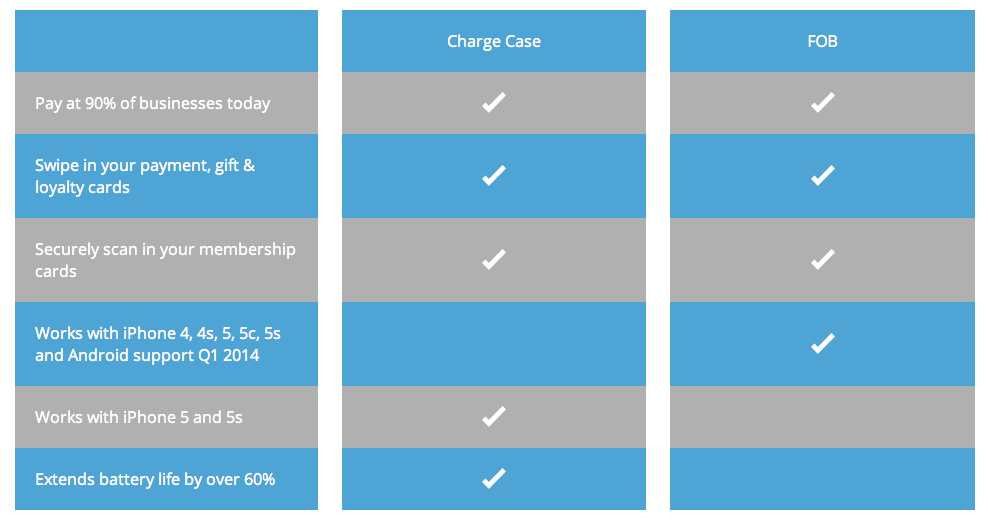Click Charge Case checkmark for Works with iPhone 5 and 5s
The height and width of the screenshot is (527, 988).
tap(493, 416)
